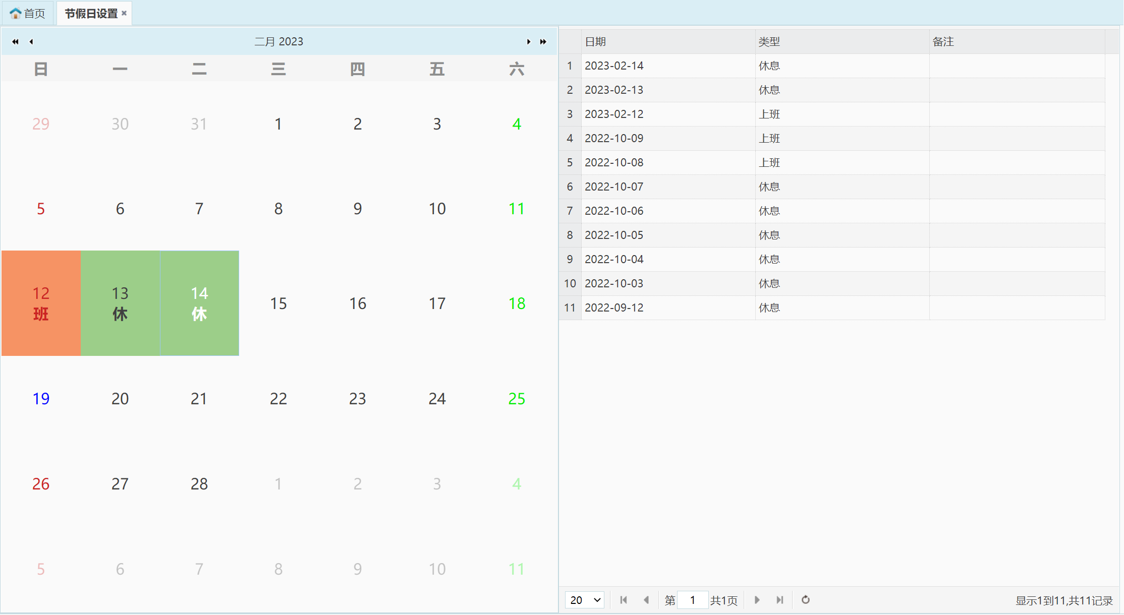
Task: Jump to last page of records
Action: [x=780, y=600]
